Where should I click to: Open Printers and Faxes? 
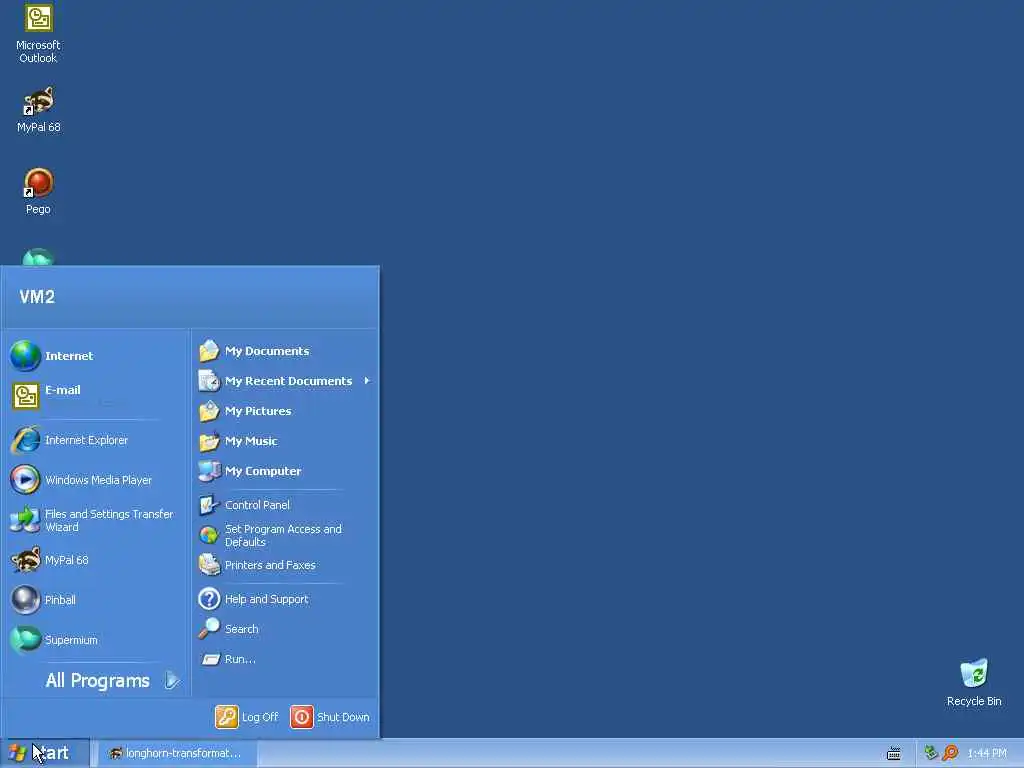(285, 565)
